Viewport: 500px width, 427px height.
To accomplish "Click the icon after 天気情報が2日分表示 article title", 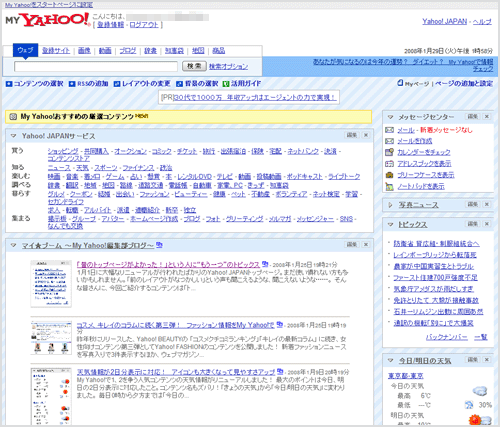I will (x=280, y=371).
